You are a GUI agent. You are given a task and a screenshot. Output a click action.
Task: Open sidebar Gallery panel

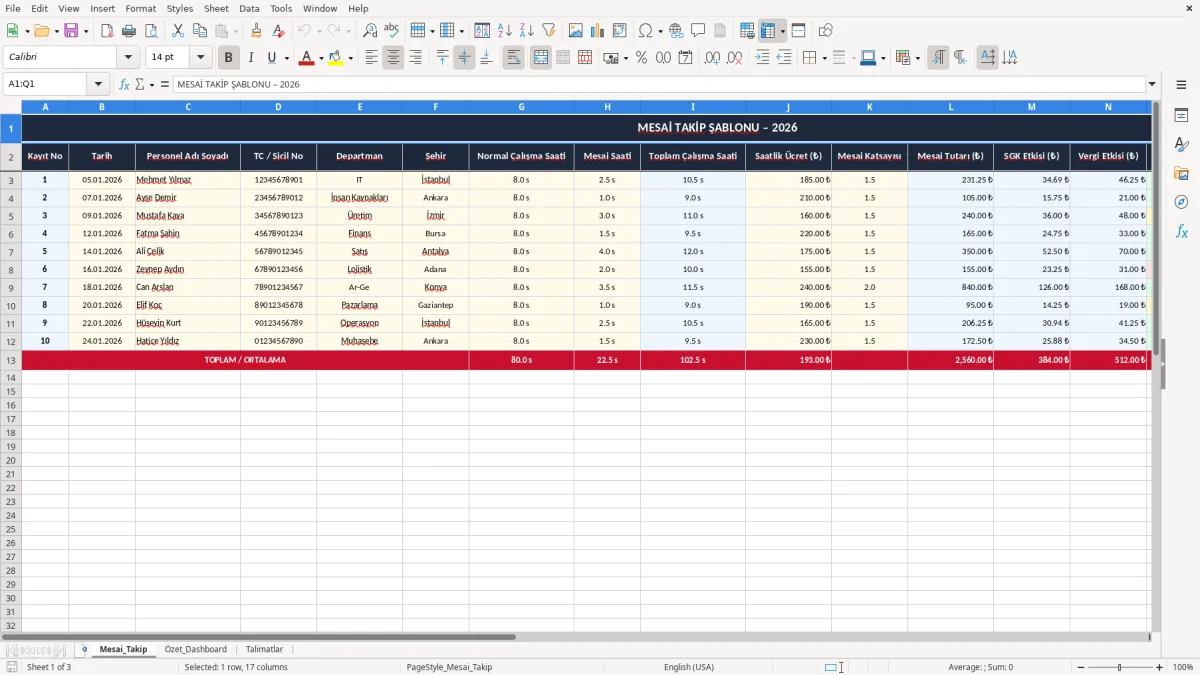[x=1181, y=173]
